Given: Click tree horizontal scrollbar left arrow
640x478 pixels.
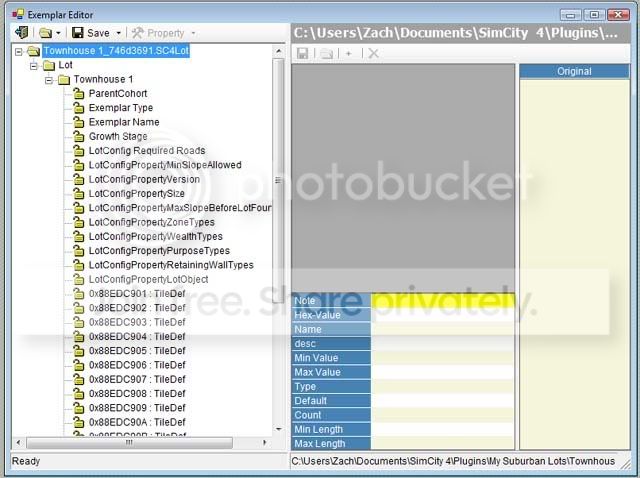Looking at the screenshot, I should 18,442.
